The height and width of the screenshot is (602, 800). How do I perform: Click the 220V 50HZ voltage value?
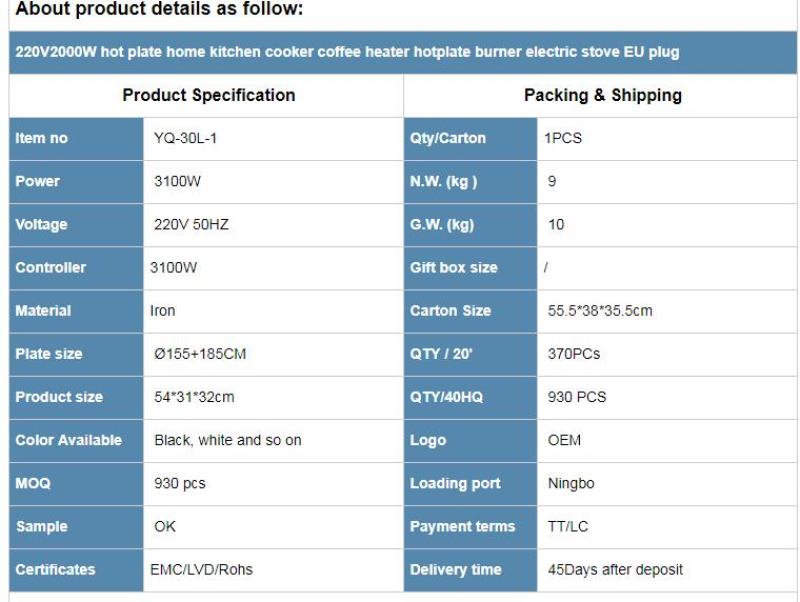click(191, 225)
